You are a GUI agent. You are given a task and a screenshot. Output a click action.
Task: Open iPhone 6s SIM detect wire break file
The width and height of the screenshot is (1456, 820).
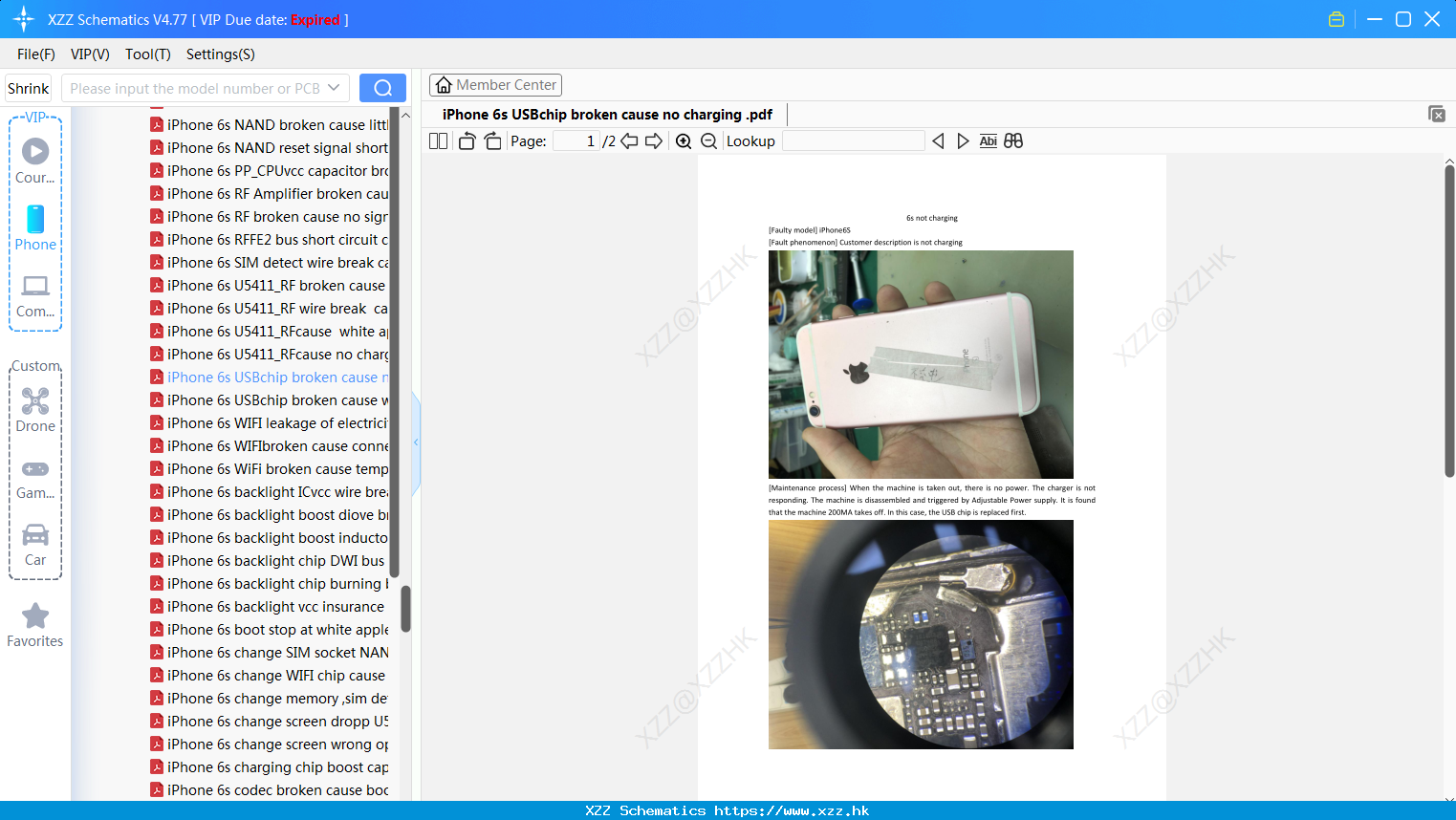click(x=270, y=263)
